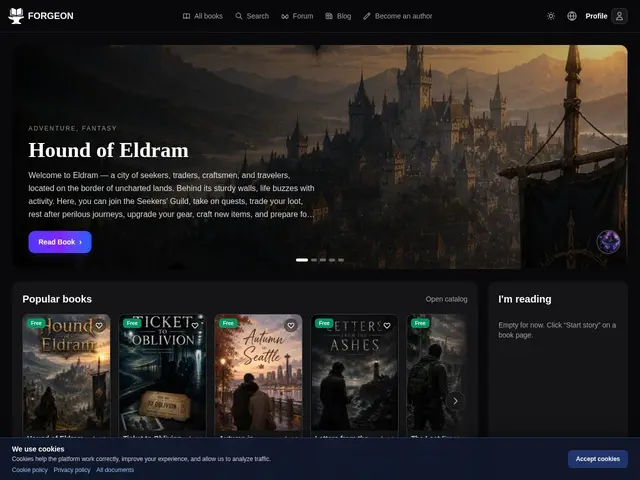Viewport: 640px width, 480px height.
Task: Open the author avatar on hero banner
Action: pos(608,242)
